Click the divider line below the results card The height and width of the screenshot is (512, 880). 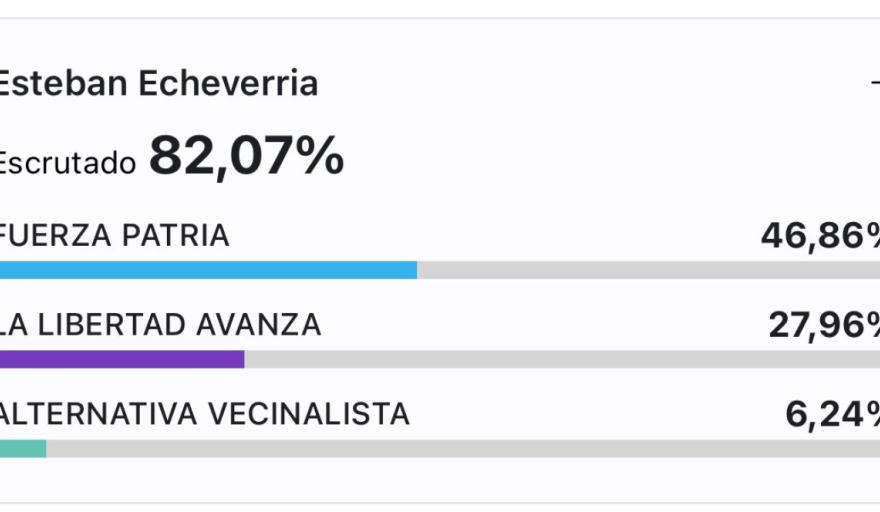(x=440, y=502)
